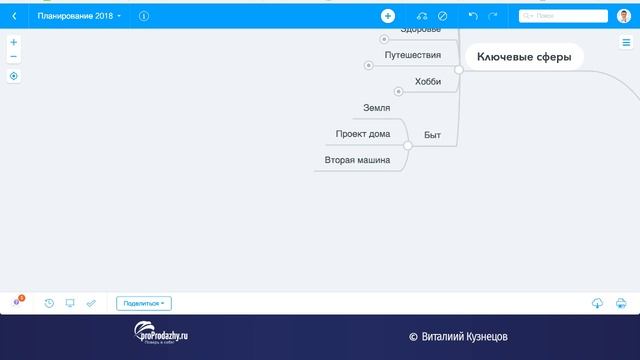Open the right sidebar hamburger menu
This screenshot has width=640, height=360.
(x=626, y=42)
